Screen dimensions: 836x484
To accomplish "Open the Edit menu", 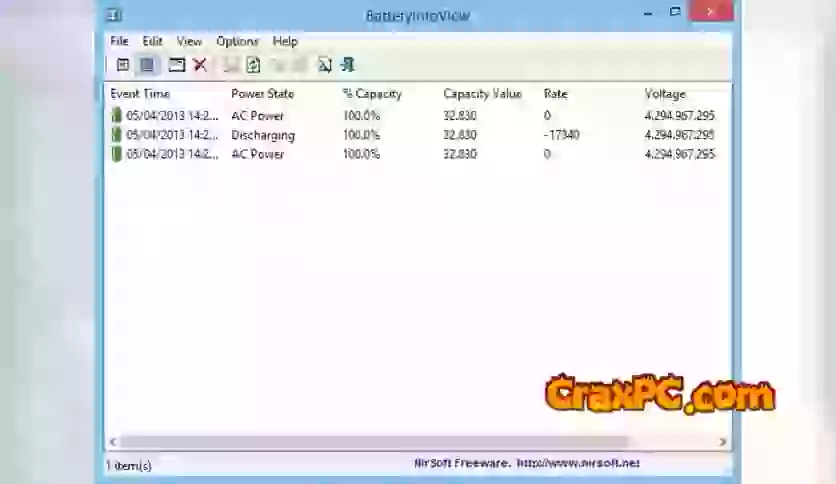I will 152,41.
